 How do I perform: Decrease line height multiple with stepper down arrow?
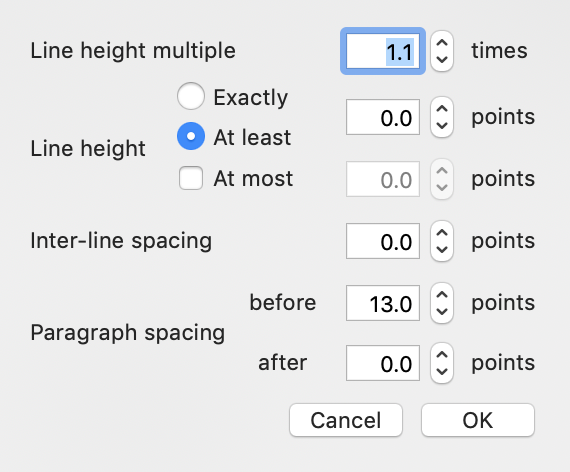(x=442, y=60)
